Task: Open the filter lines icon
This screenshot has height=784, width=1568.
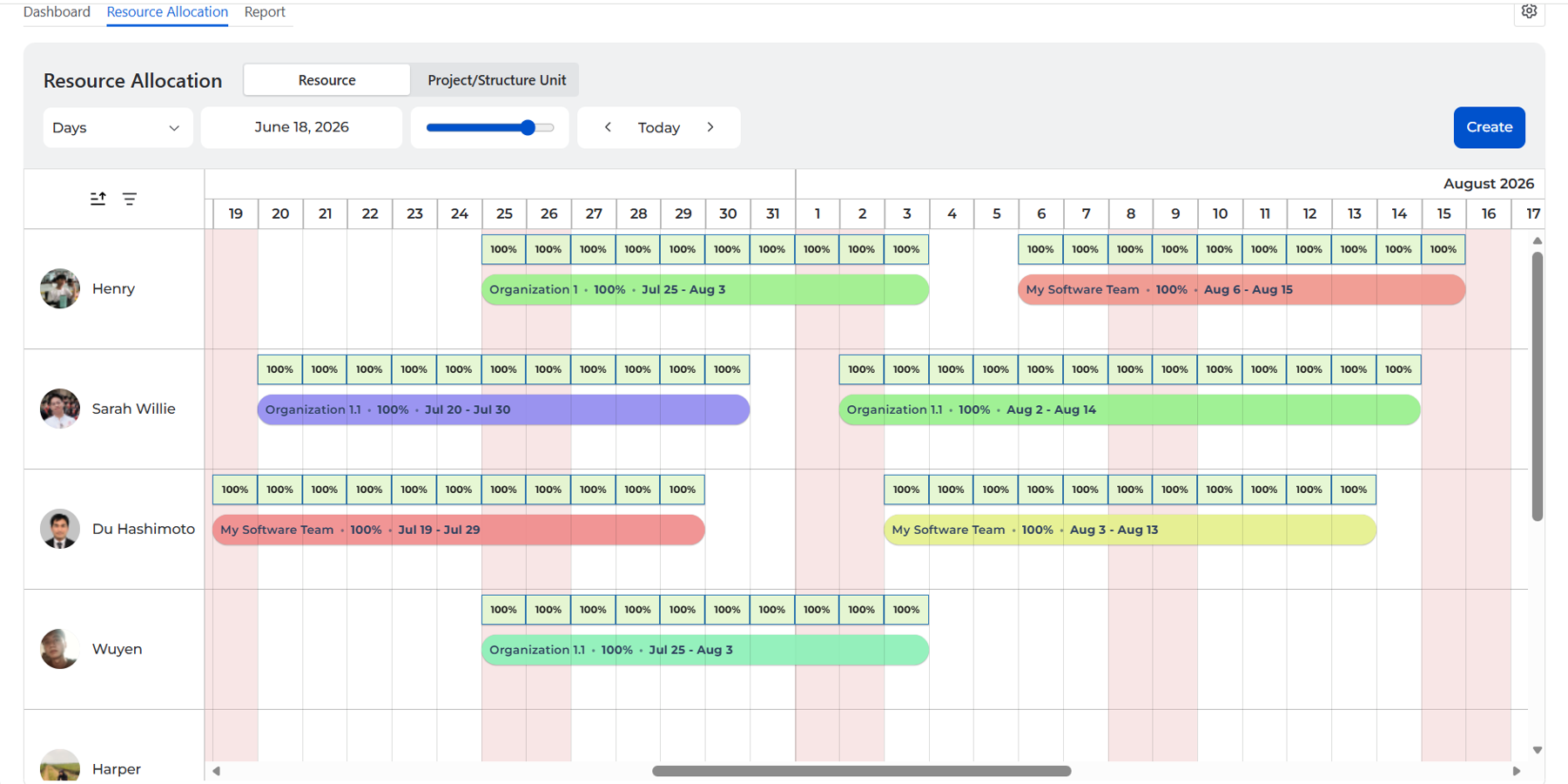Action: [130, 199]
